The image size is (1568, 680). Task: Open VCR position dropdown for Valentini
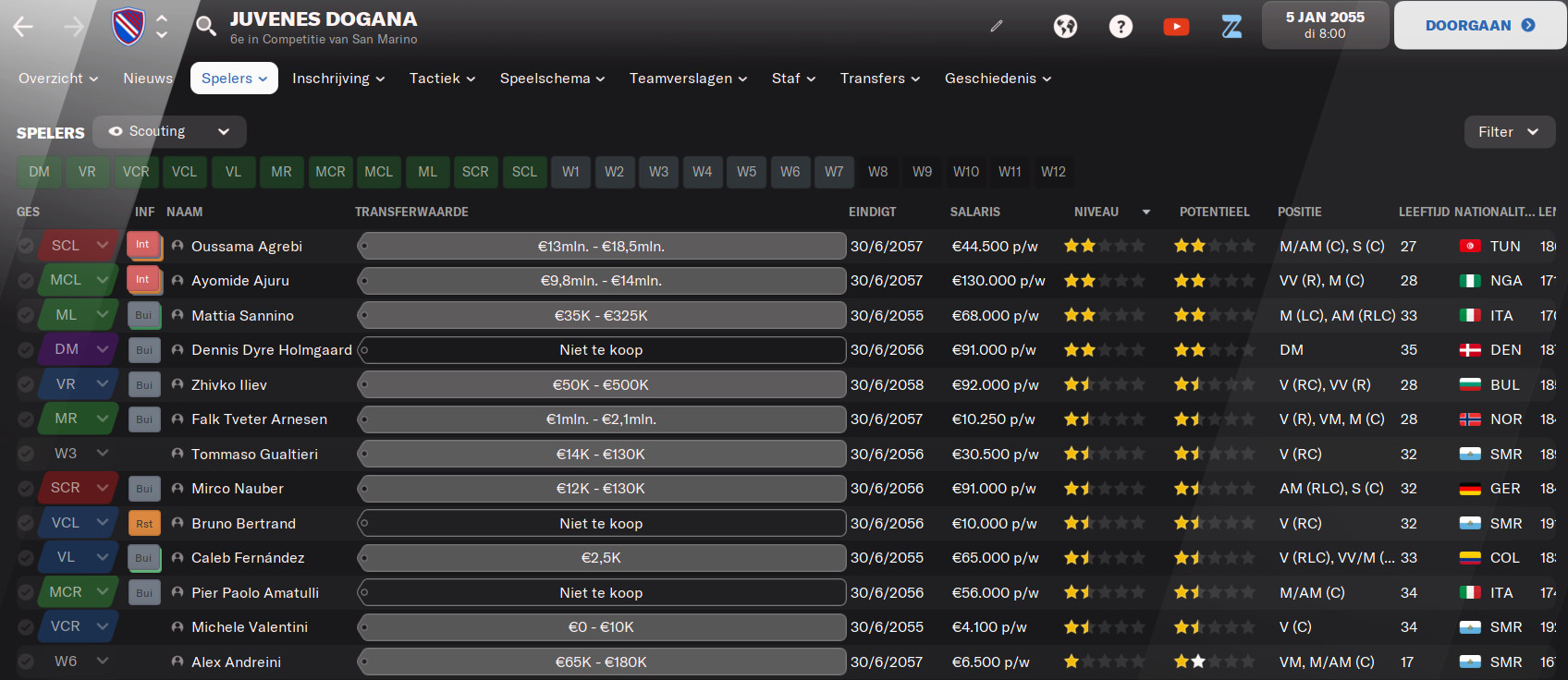pyautogui.click(x=80, y=626)
